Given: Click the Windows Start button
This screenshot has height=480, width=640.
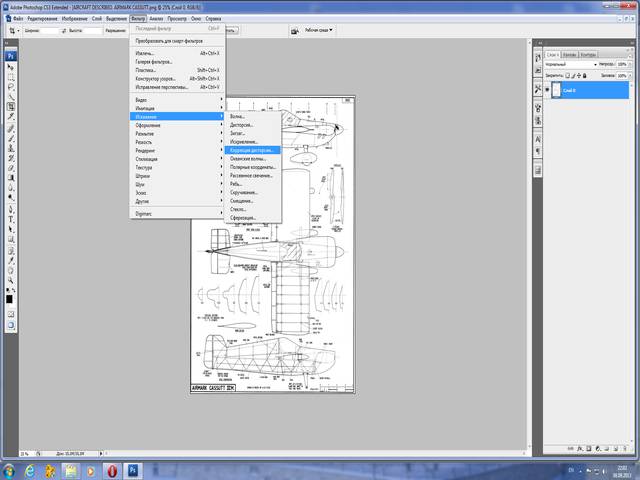Looking at the screenshot, I should pyautogui.click(x=8, y=470).
